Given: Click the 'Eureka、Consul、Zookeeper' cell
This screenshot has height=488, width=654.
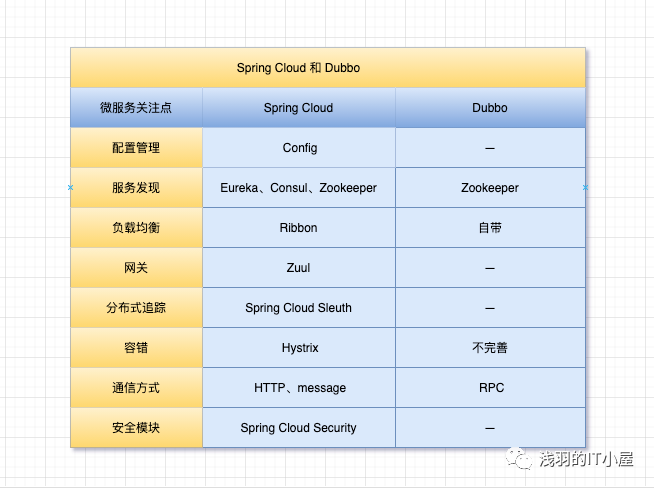Looking at the screenshot, I should 299,188.
